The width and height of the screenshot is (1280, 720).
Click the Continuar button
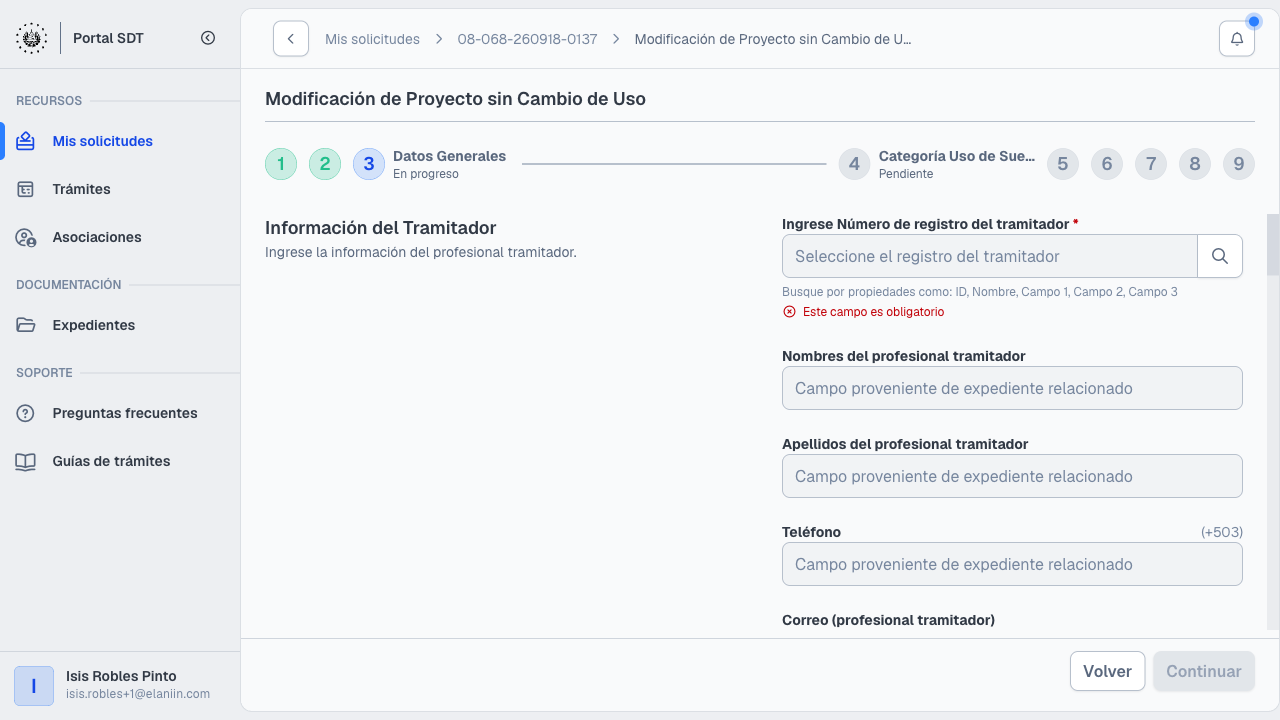click(1204, 671)
